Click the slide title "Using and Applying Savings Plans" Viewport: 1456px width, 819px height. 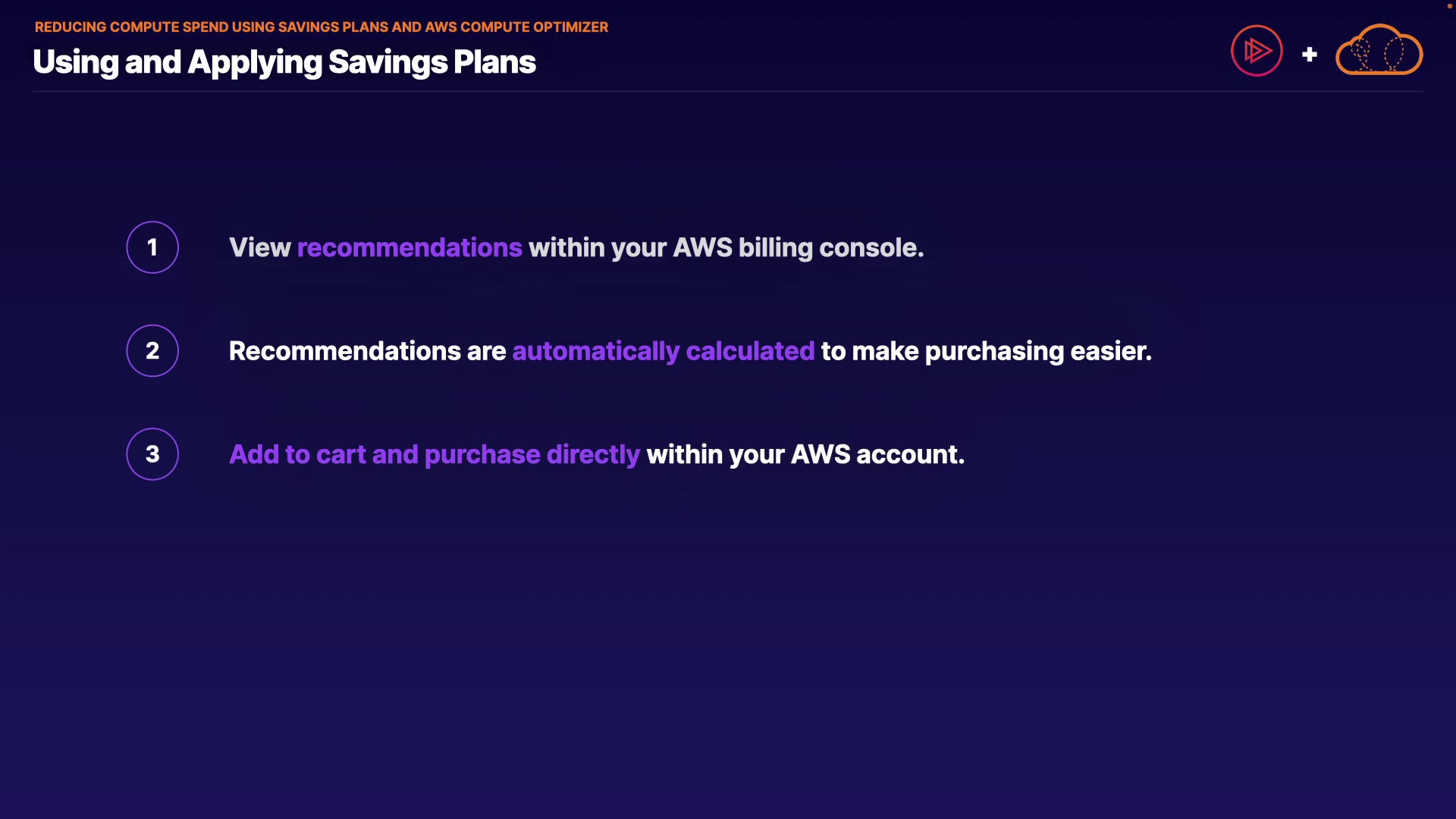[x=284, y=62]
